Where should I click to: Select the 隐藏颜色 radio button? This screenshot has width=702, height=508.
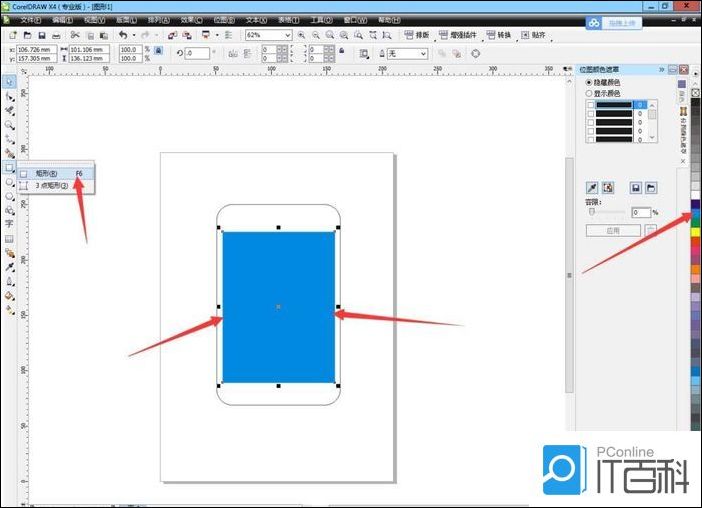[589, 82]
